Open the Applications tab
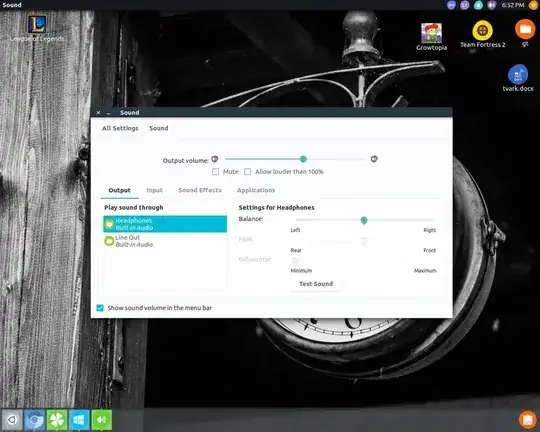The image size is (540, 432). point(256,190)
